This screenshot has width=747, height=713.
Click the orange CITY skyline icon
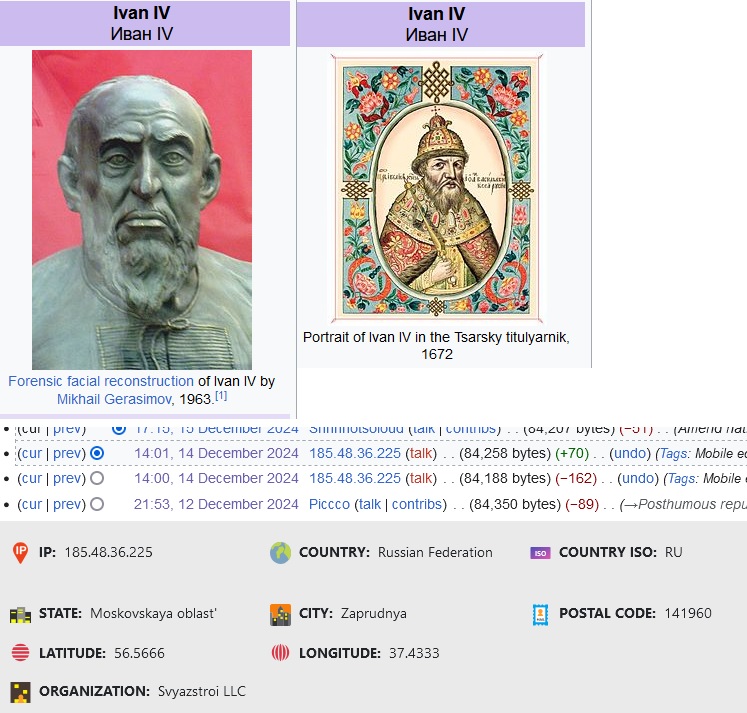(280, 614)
